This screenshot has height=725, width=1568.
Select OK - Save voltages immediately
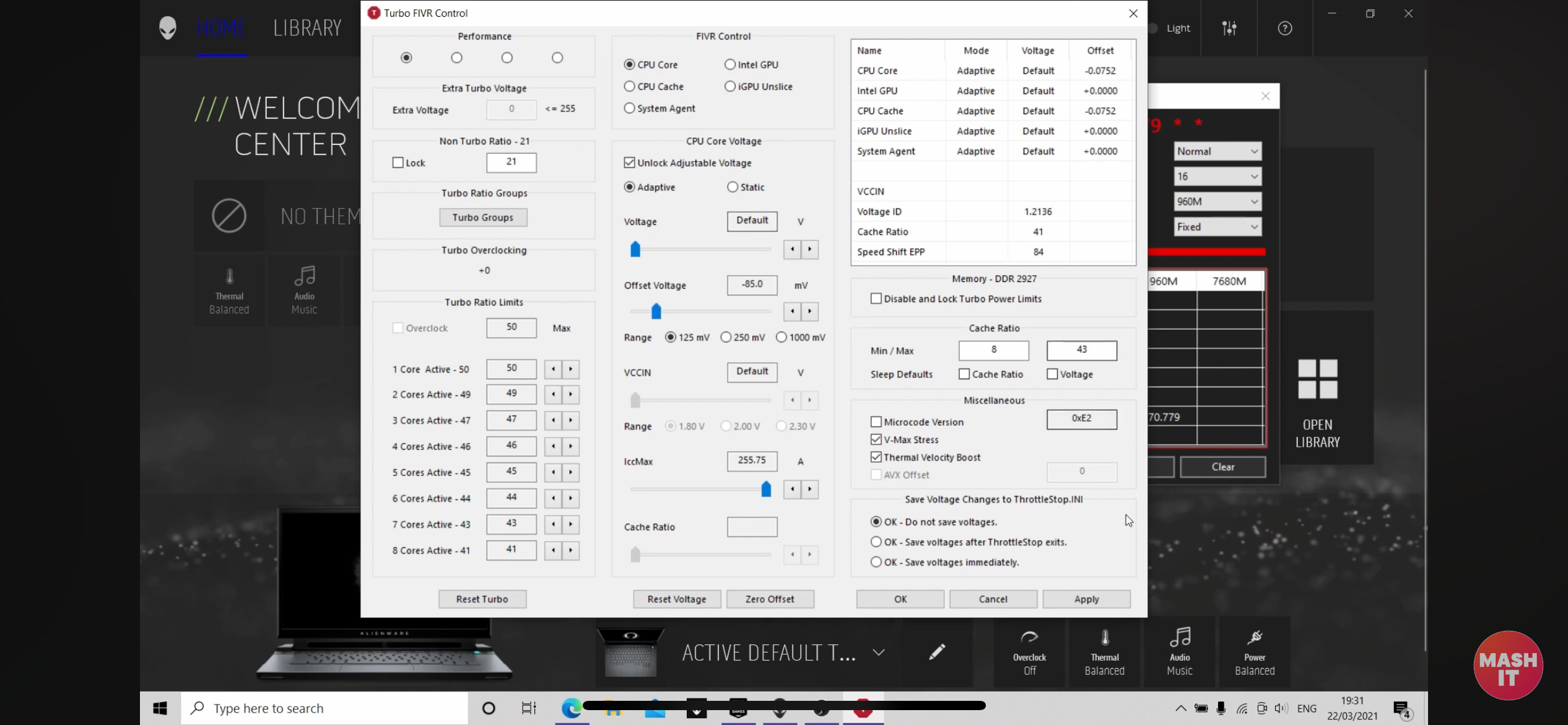[x=876, y=562]
